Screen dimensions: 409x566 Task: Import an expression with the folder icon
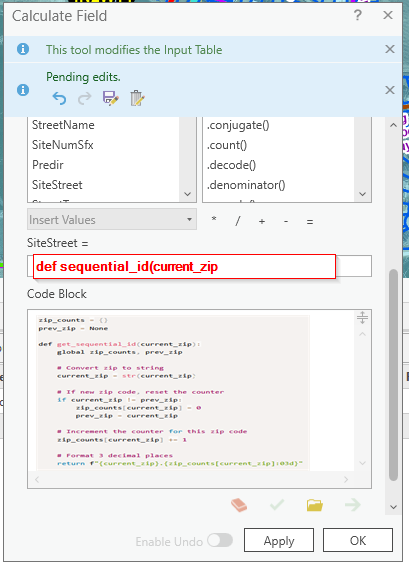click(x=314, y=505)
